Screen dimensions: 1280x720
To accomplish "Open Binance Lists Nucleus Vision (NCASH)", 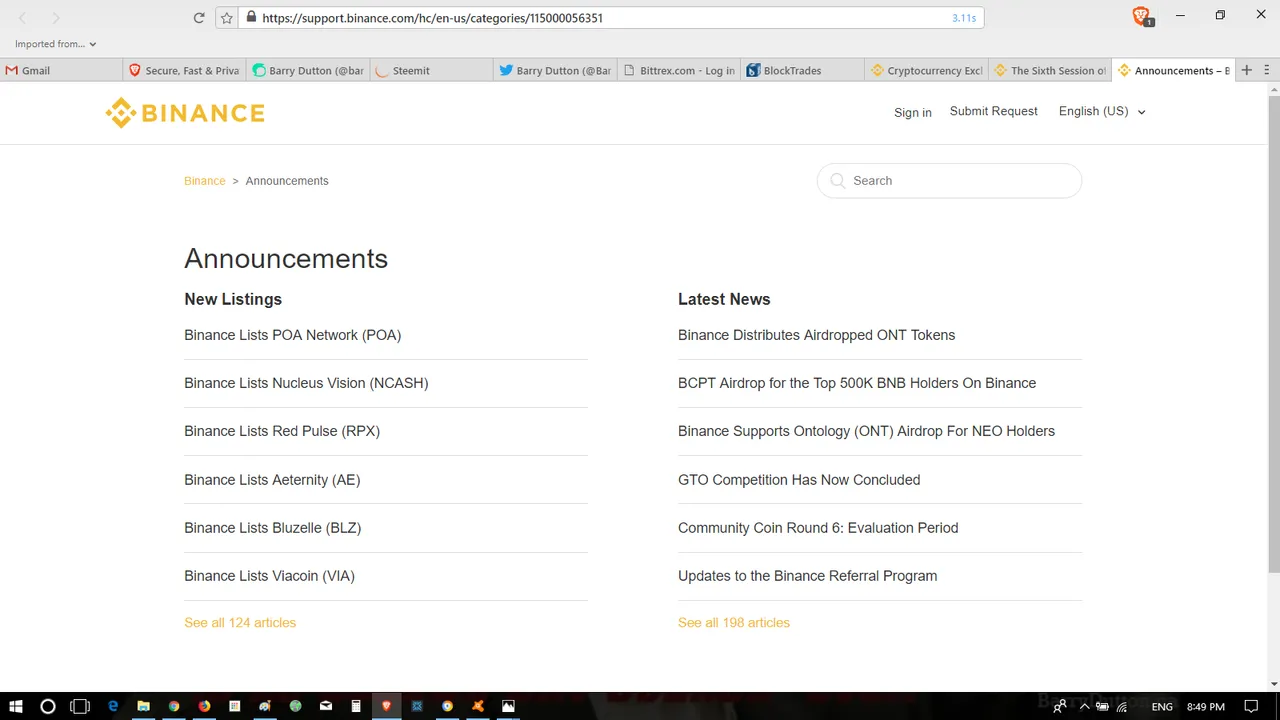I will tap(306, 383).
